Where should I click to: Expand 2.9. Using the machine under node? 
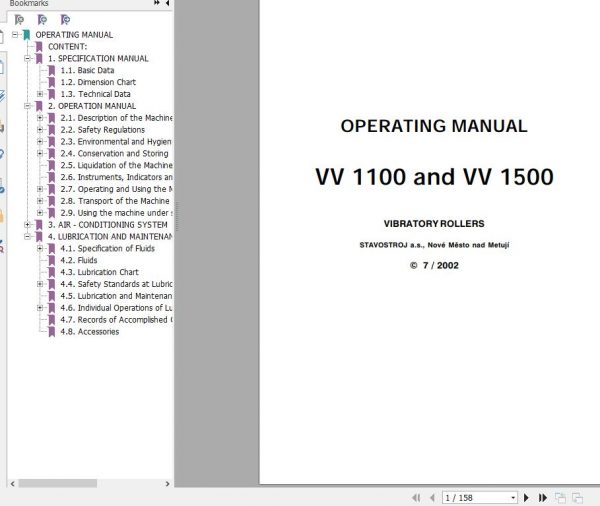click(40, 213)
